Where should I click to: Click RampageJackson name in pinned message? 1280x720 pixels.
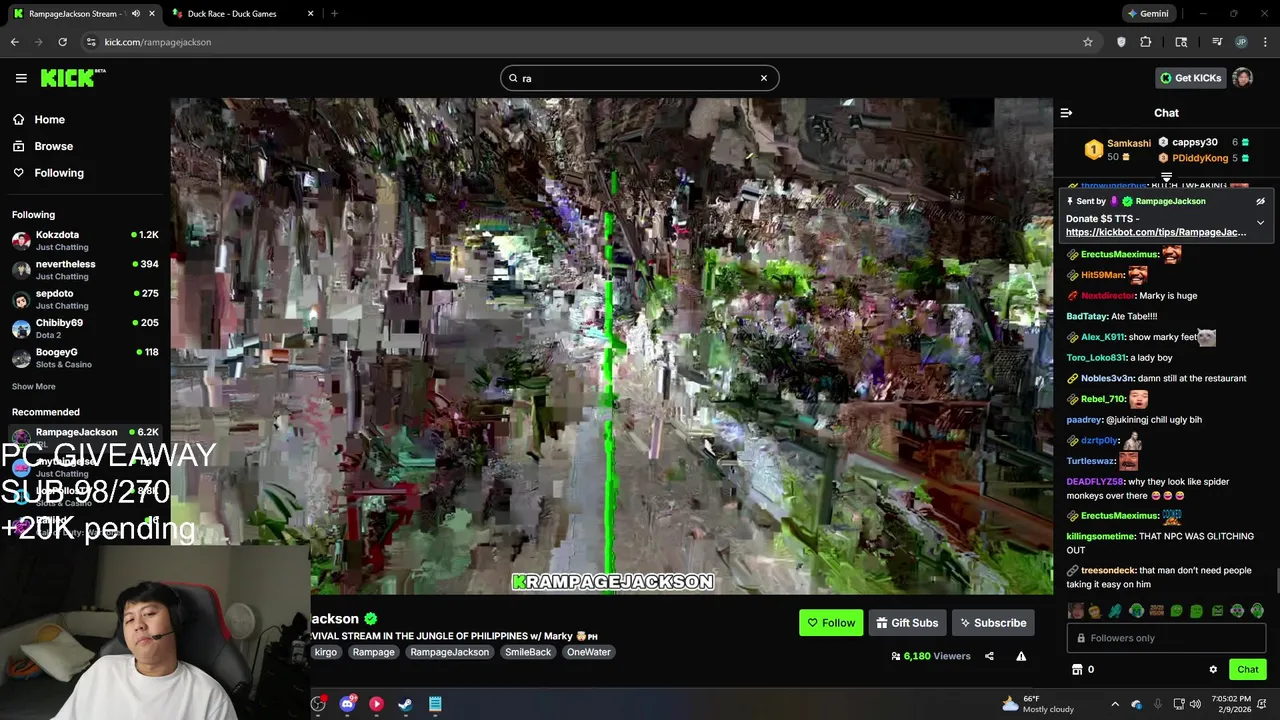[1170, 201]
